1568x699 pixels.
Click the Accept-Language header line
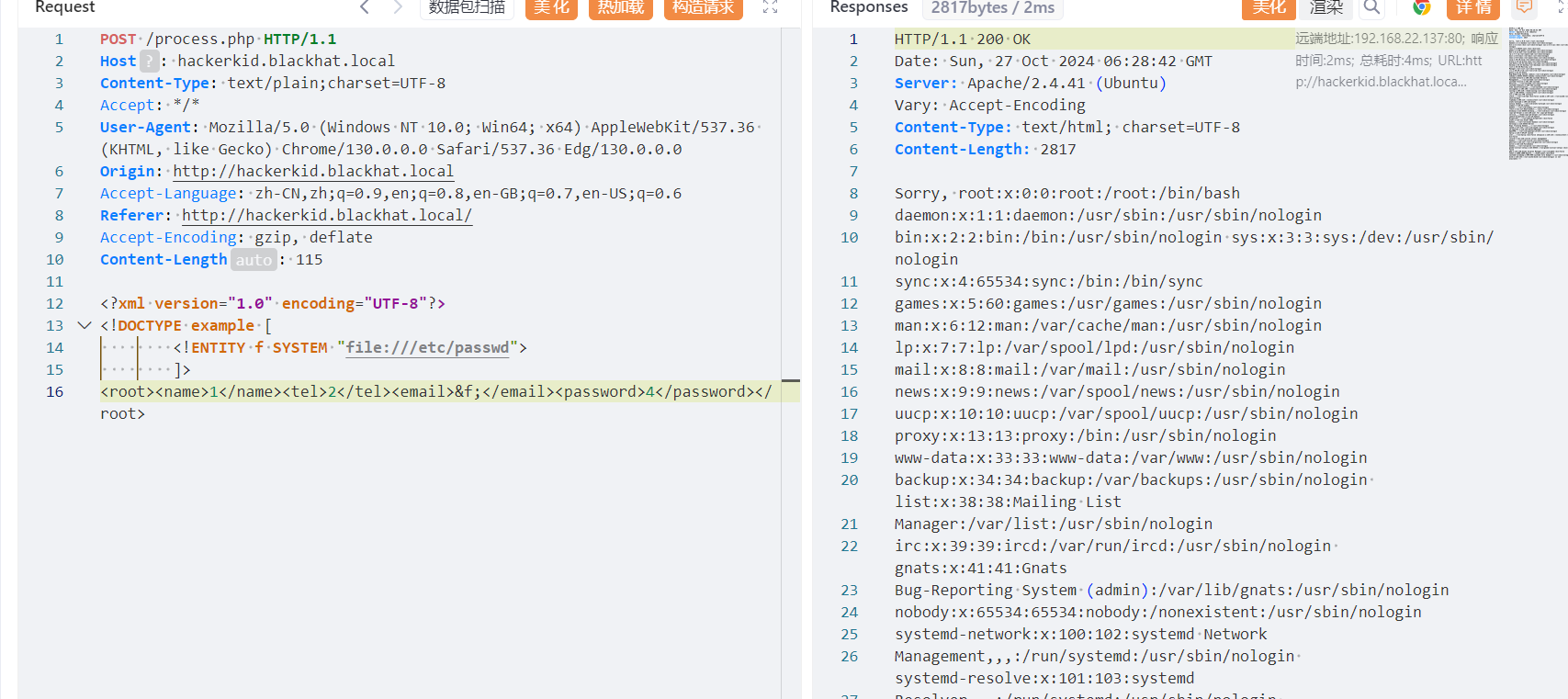(390, 194)
